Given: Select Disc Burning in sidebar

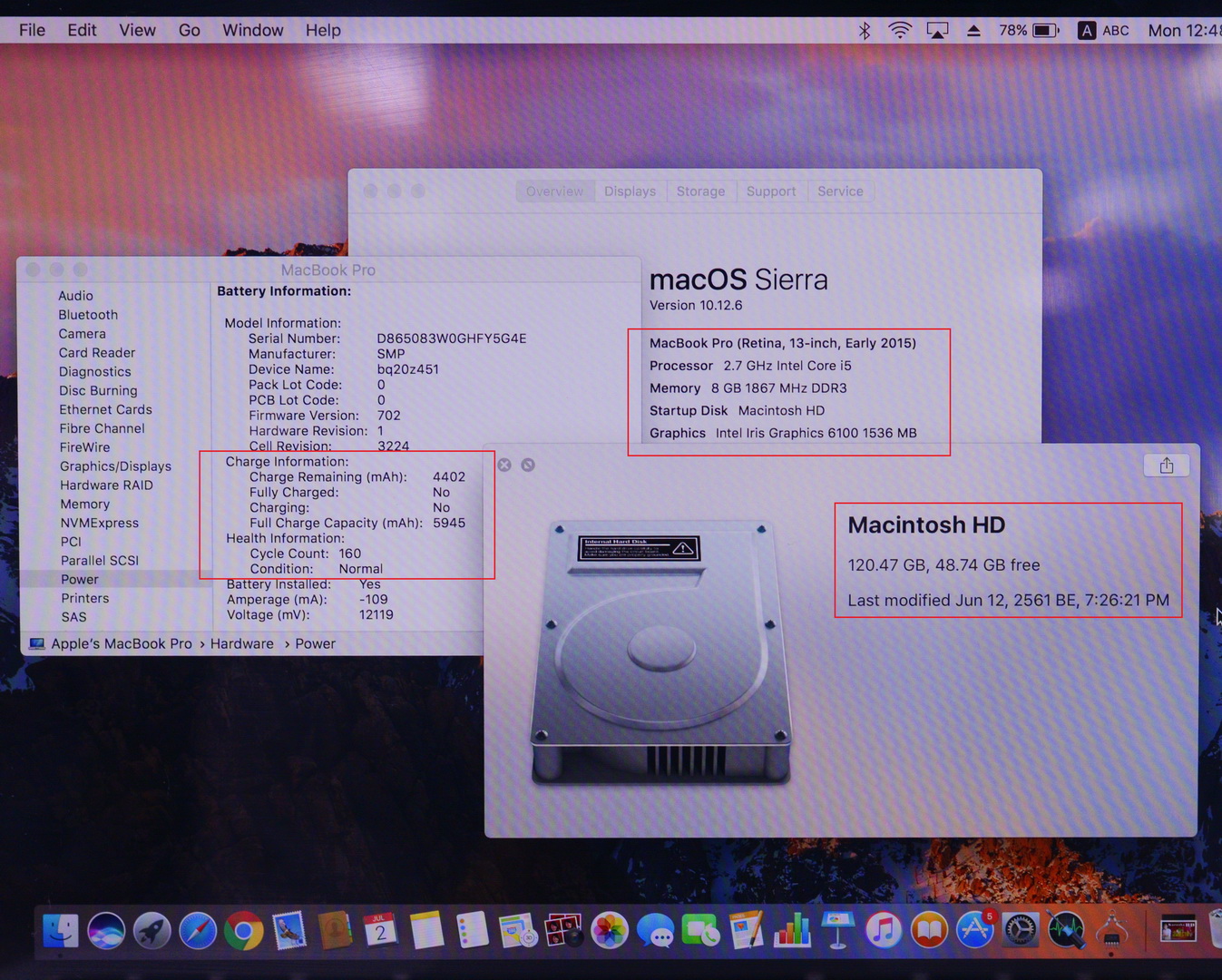Looking at the screenshot, I should [x=98, y=391].
